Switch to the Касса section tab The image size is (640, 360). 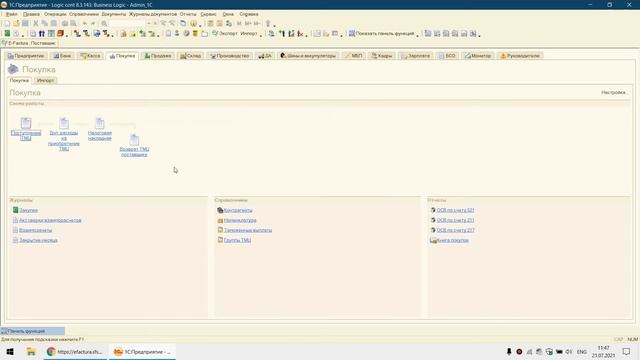point(90,56)
